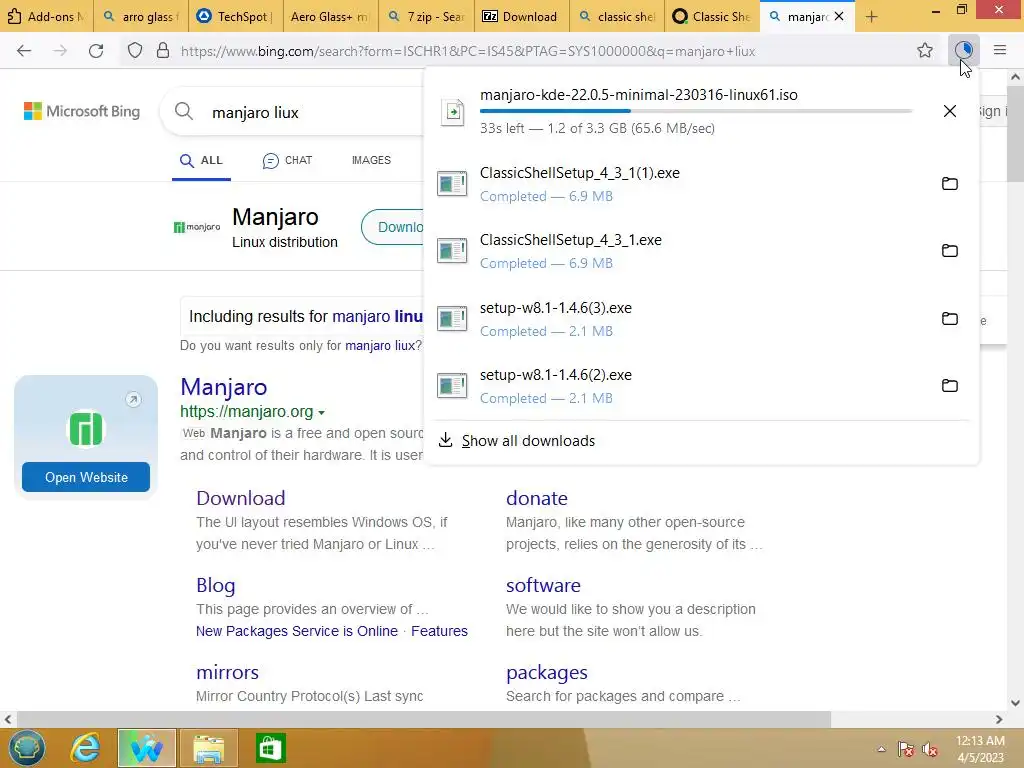This screenshot has height=768, width=1024.
Task: Reload the current page
Action: pos(96,51)
